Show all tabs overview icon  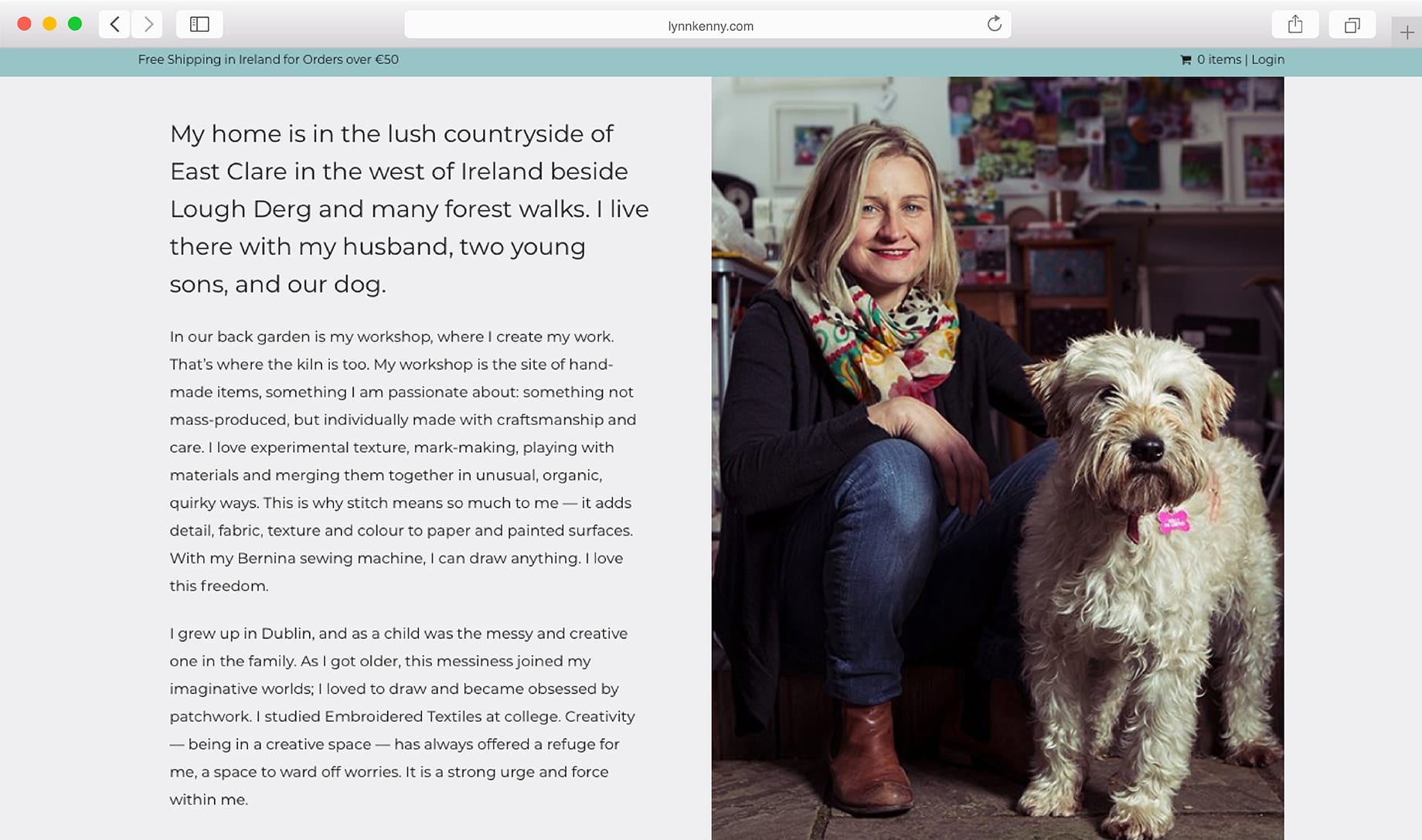[1352, 24]
